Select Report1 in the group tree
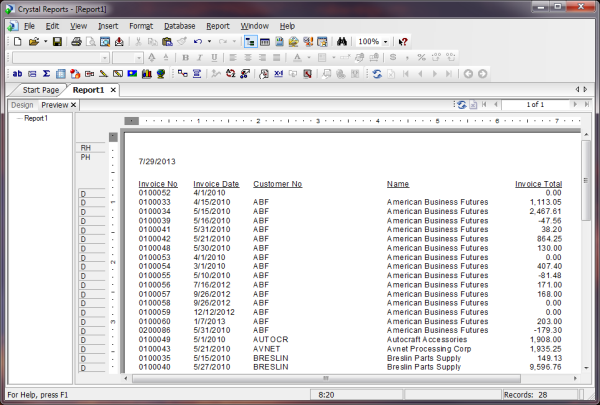 click(x=36, y=118)
